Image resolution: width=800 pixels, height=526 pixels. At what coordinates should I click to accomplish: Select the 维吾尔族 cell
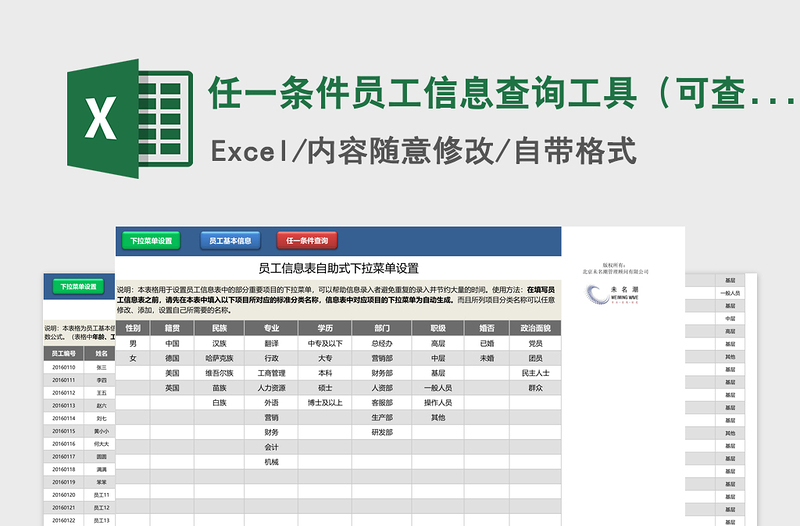pyautogui.click(x=219, y=373)
